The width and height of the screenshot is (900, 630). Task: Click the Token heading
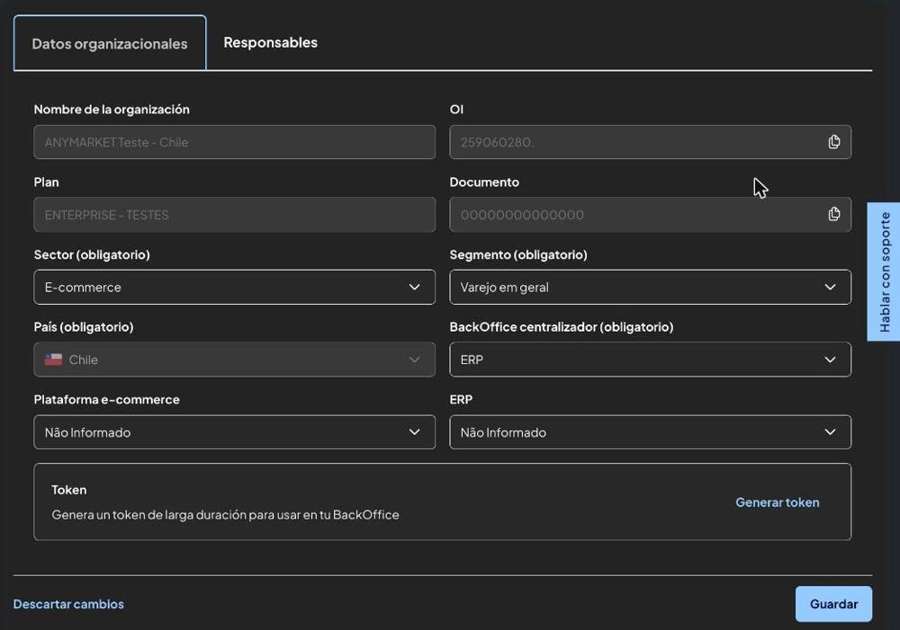(69, 489)
